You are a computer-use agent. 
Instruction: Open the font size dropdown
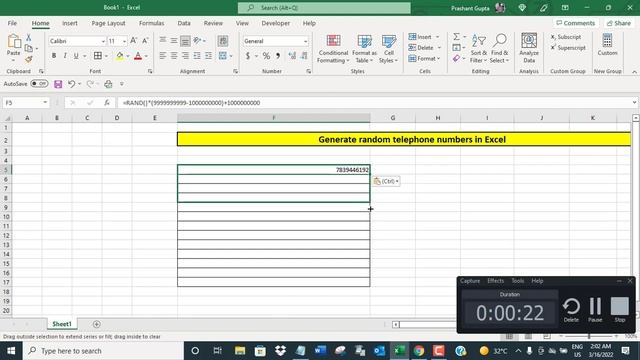(x=124, y=41)
